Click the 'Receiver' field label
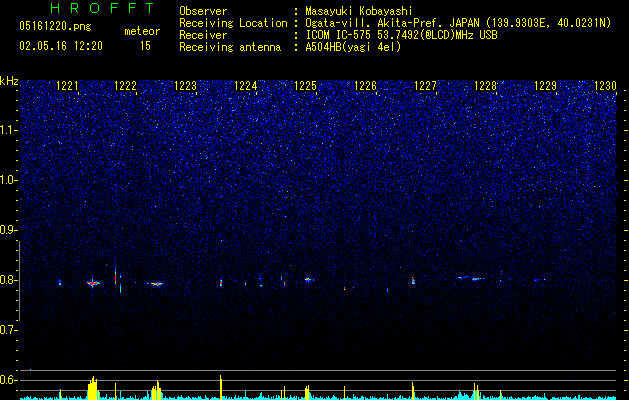 pos(203,35)
